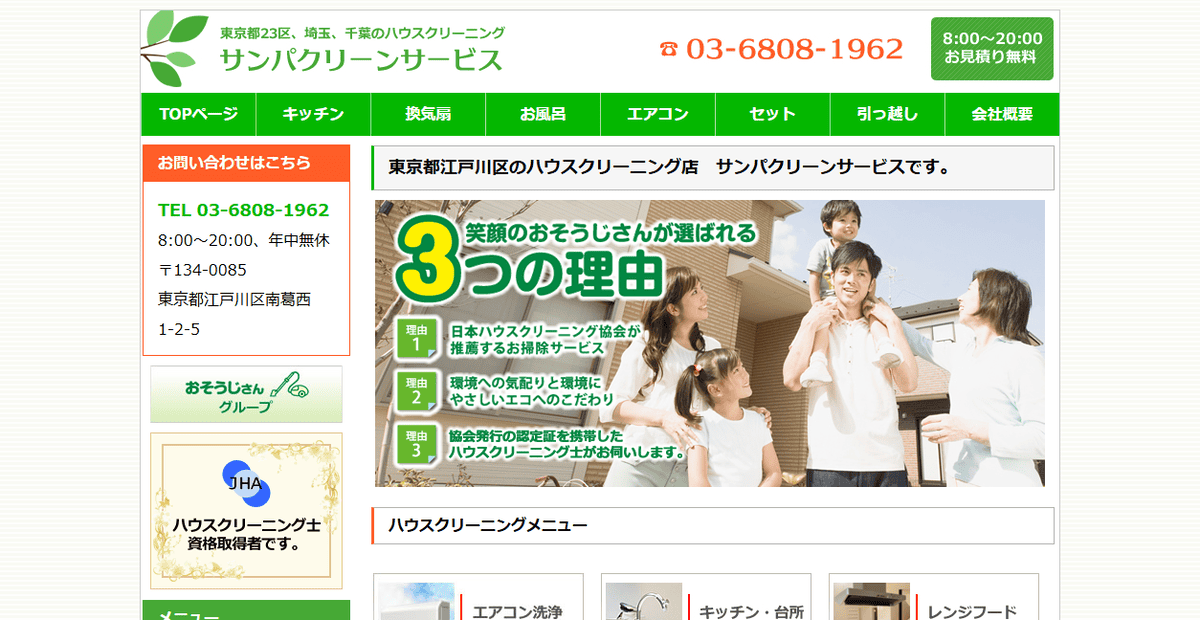The image size is (1200, 620).
Task: Select 換気扇 in the navigation bar
Action: click(x=428, y=114)
